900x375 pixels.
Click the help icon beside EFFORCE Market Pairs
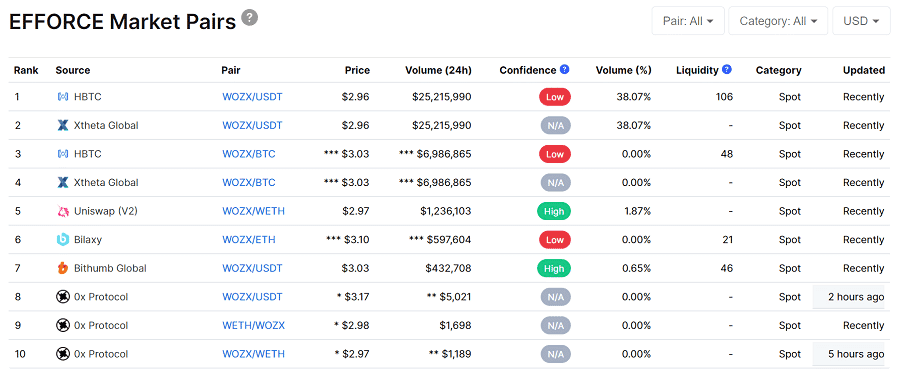point(249,18)
